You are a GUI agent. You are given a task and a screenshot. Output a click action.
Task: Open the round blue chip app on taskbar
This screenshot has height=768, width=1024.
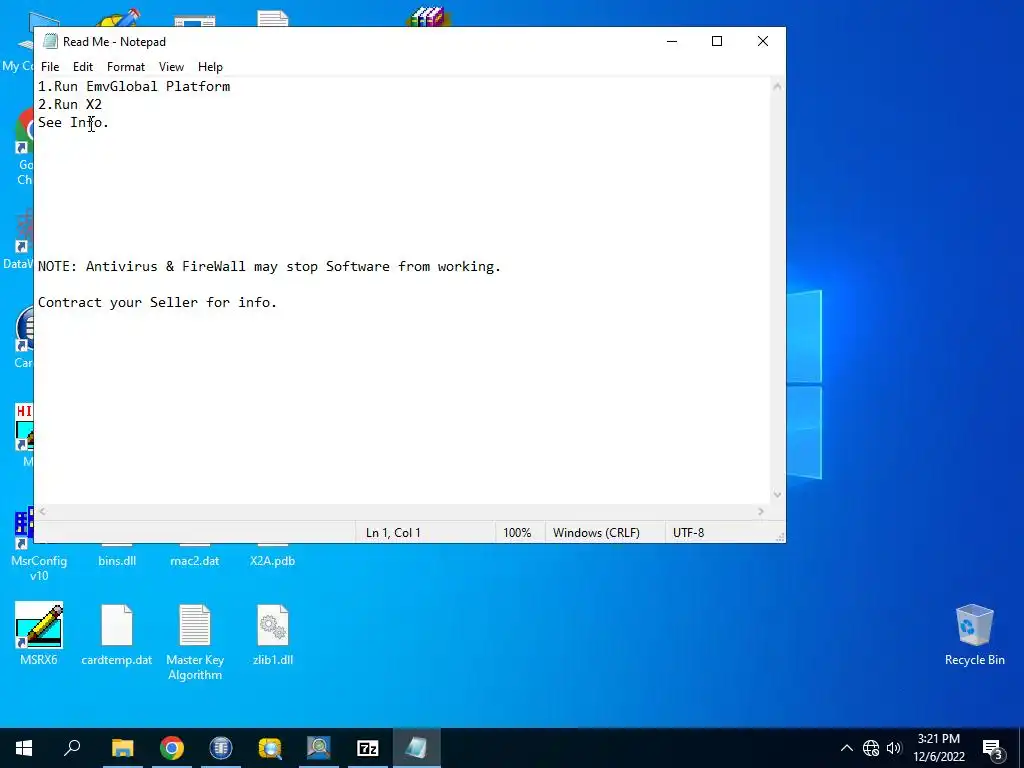221,748
